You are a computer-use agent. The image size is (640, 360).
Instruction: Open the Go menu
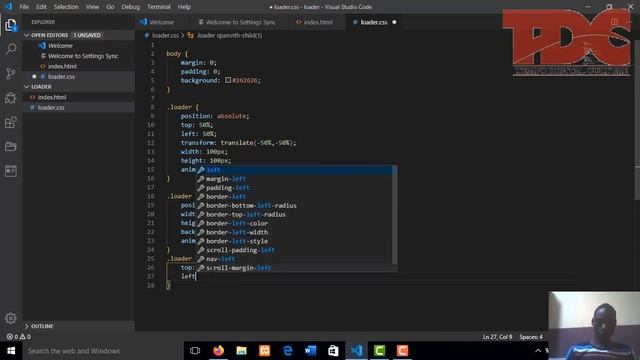click(x=110, y=7)
